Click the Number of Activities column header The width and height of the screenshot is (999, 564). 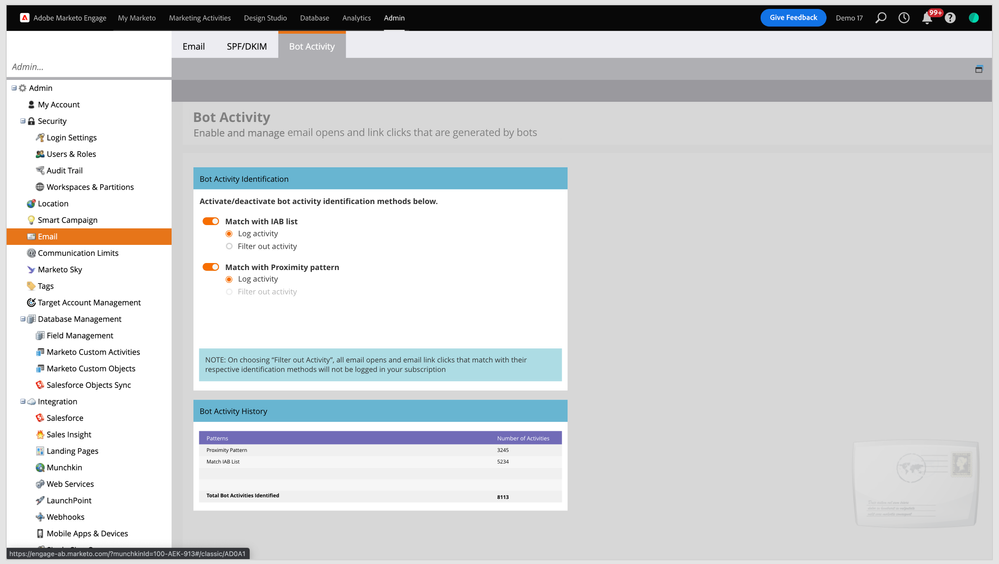pyautogui.click(x=523, y=438)
